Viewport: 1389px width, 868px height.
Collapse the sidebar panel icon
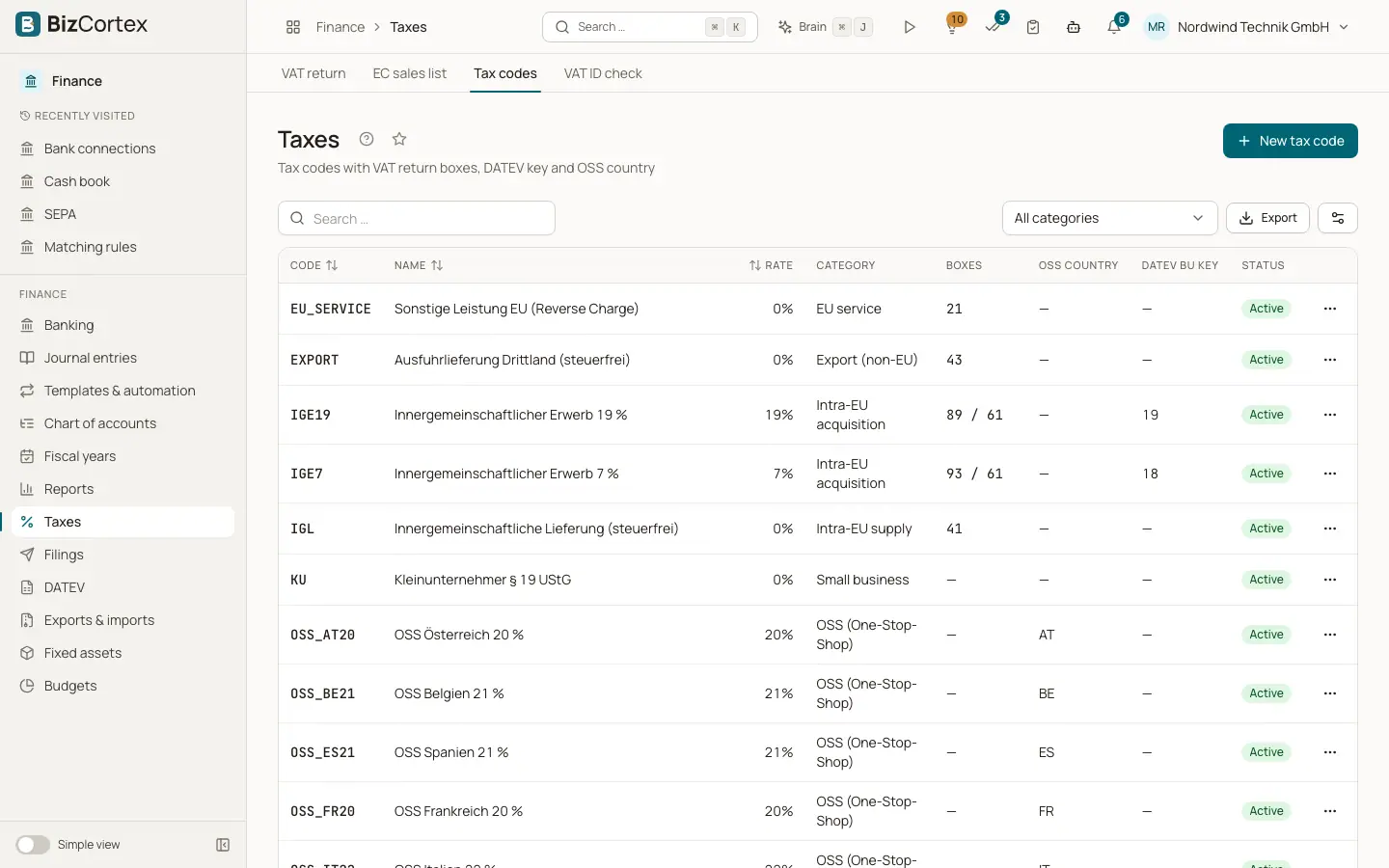click(x=223, y=845)
